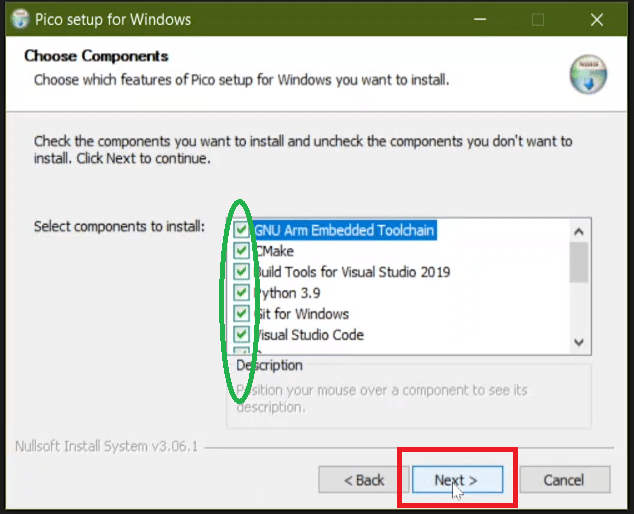Select the Visual Studio Code entry

(309, 335)
